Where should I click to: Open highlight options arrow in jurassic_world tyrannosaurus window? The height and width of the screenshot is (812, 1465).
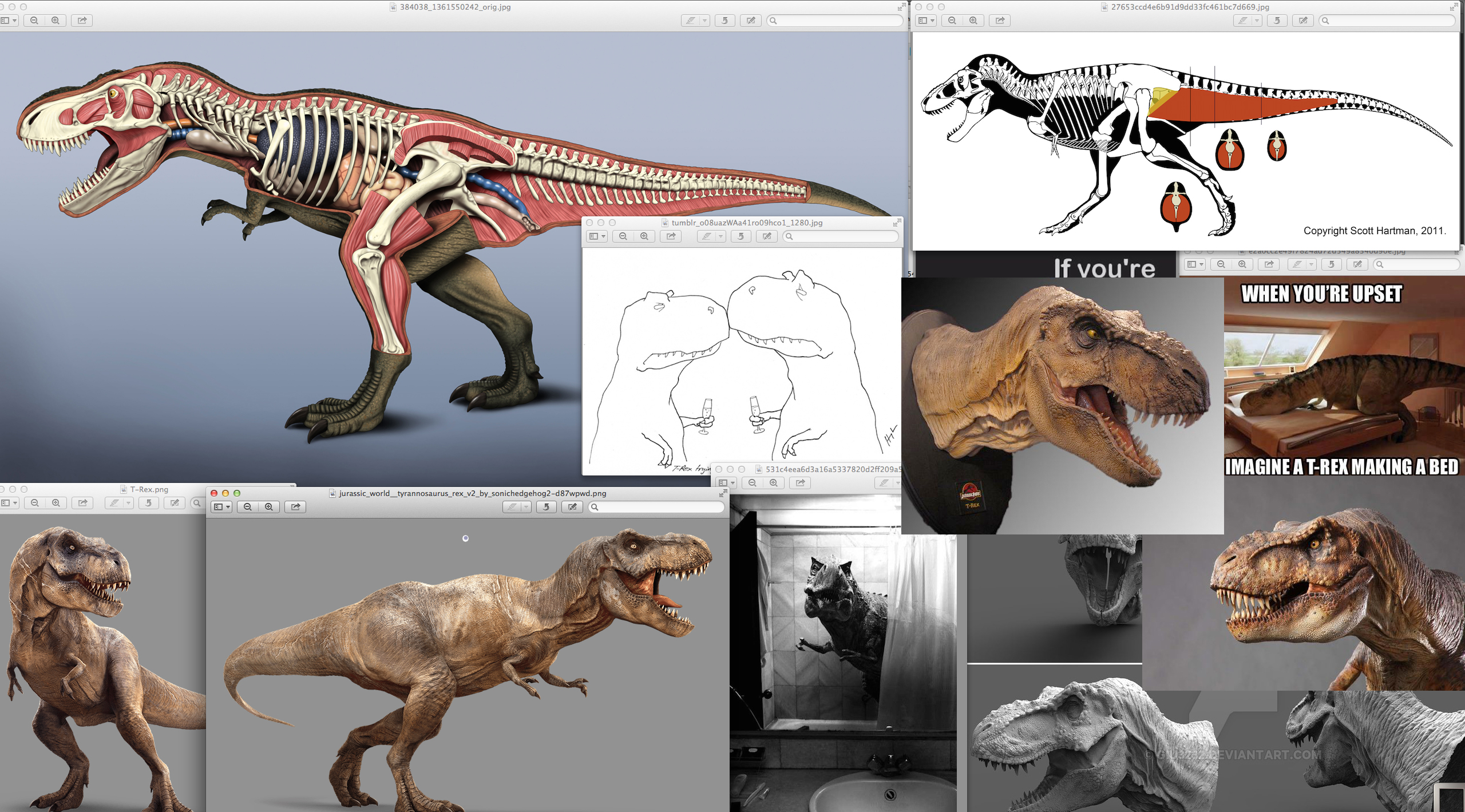pos(526,507)
